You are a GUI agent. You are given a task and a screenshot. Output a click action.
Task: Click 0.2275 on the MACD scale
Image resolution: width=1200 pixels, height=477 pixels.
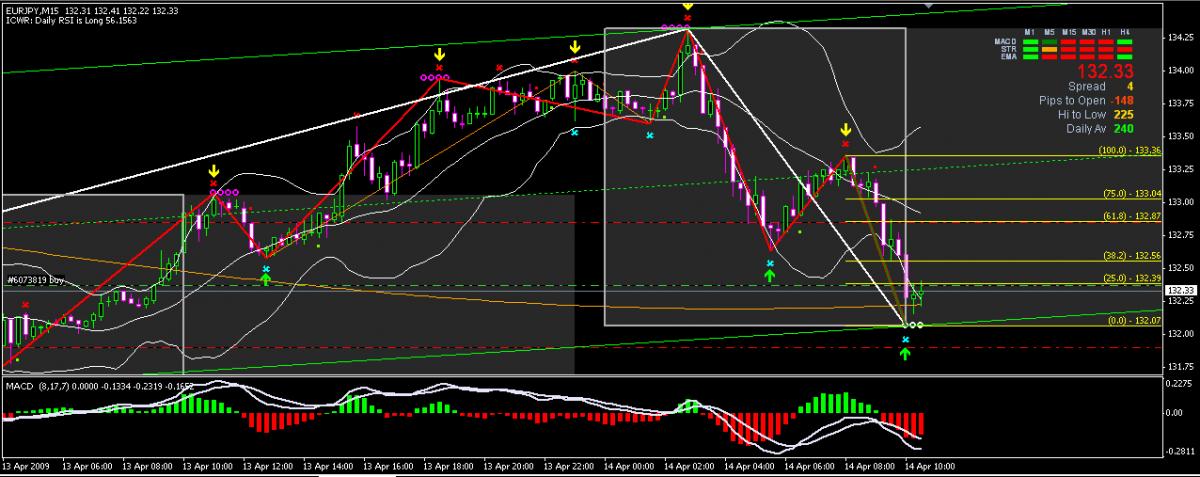(1181, 382)
